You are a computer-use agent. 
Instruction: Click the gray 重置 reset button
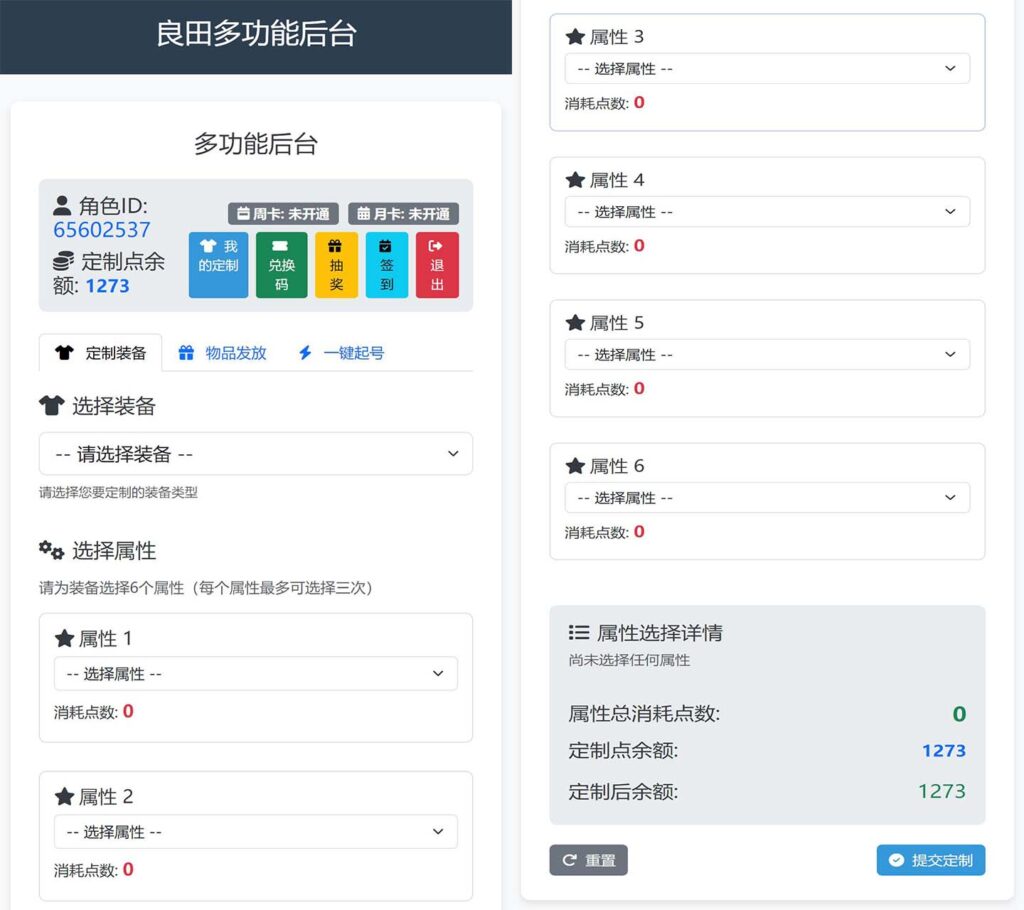(588, 860)
